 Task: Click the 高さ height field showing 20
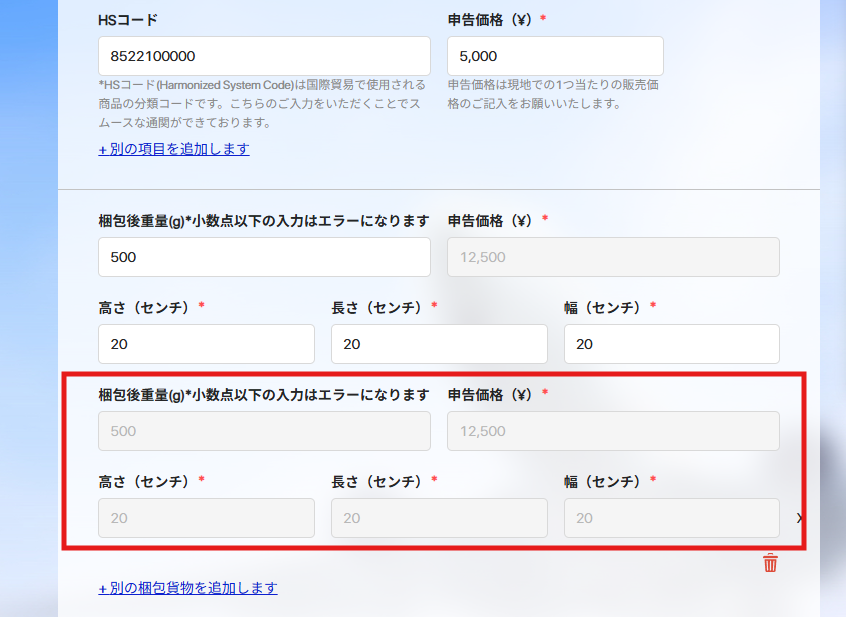click(x=206, y=343)
